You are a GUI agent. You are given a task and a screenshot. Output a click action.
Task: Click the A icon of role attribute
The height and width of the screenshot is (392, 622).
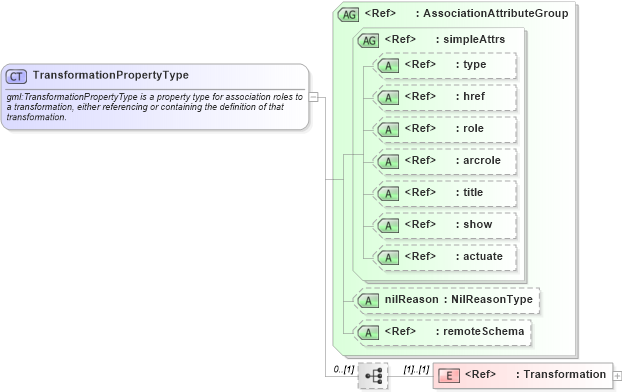point(388,130)
